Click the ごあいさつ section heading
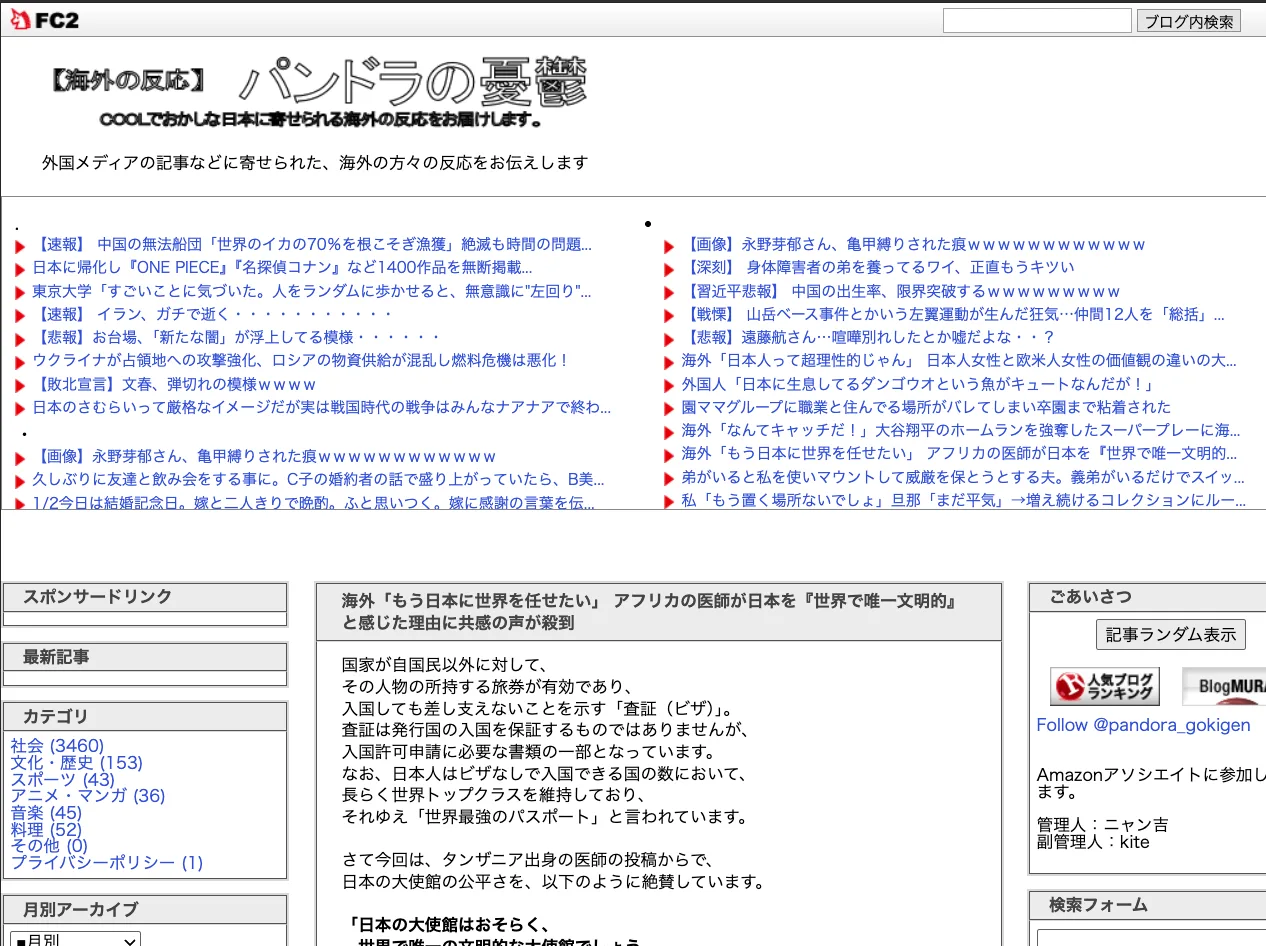The image size is (1266, 946). 1090,596
